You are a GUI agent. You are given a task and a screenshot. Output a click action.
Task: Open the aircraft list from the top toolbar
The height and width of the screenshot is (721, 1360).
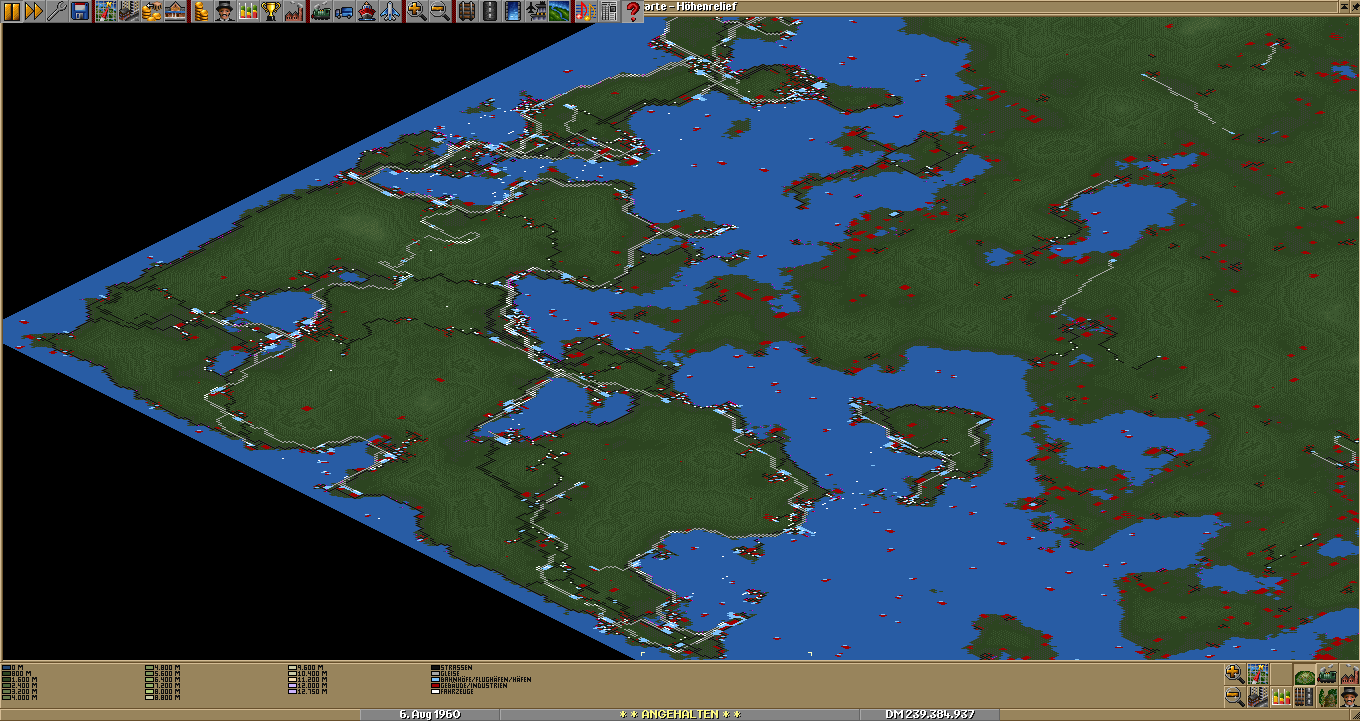pos(389,11)
